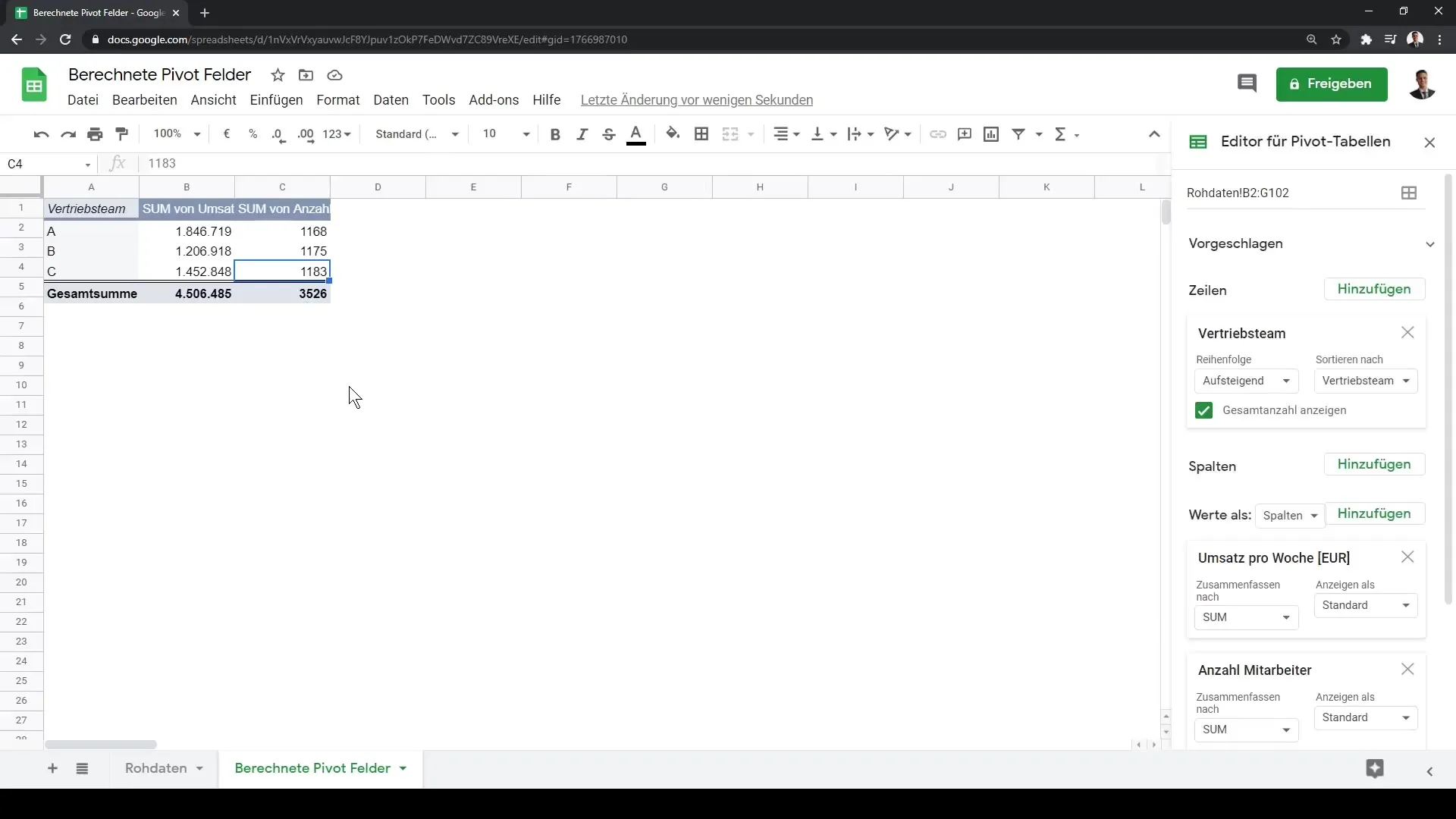Click the Rohdaten sheet tab
Viewport: 1456px width, 819px height.
click(155, 767)
